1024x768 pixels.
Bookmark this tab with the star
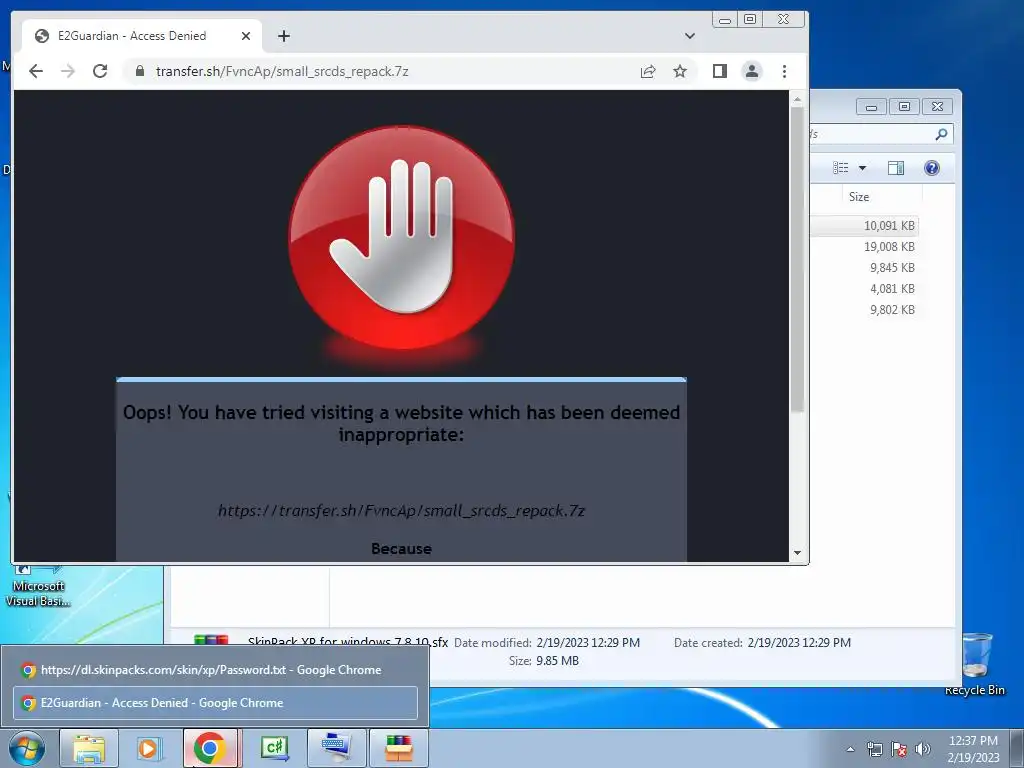[680, 71]
